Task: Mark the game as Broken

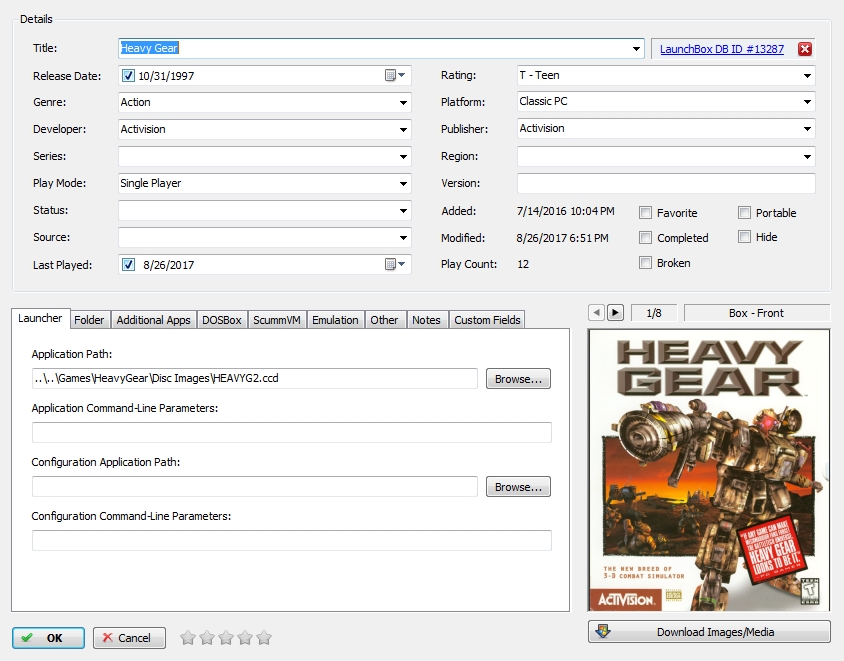Action: pyautogui.click(x=645, y=263)
